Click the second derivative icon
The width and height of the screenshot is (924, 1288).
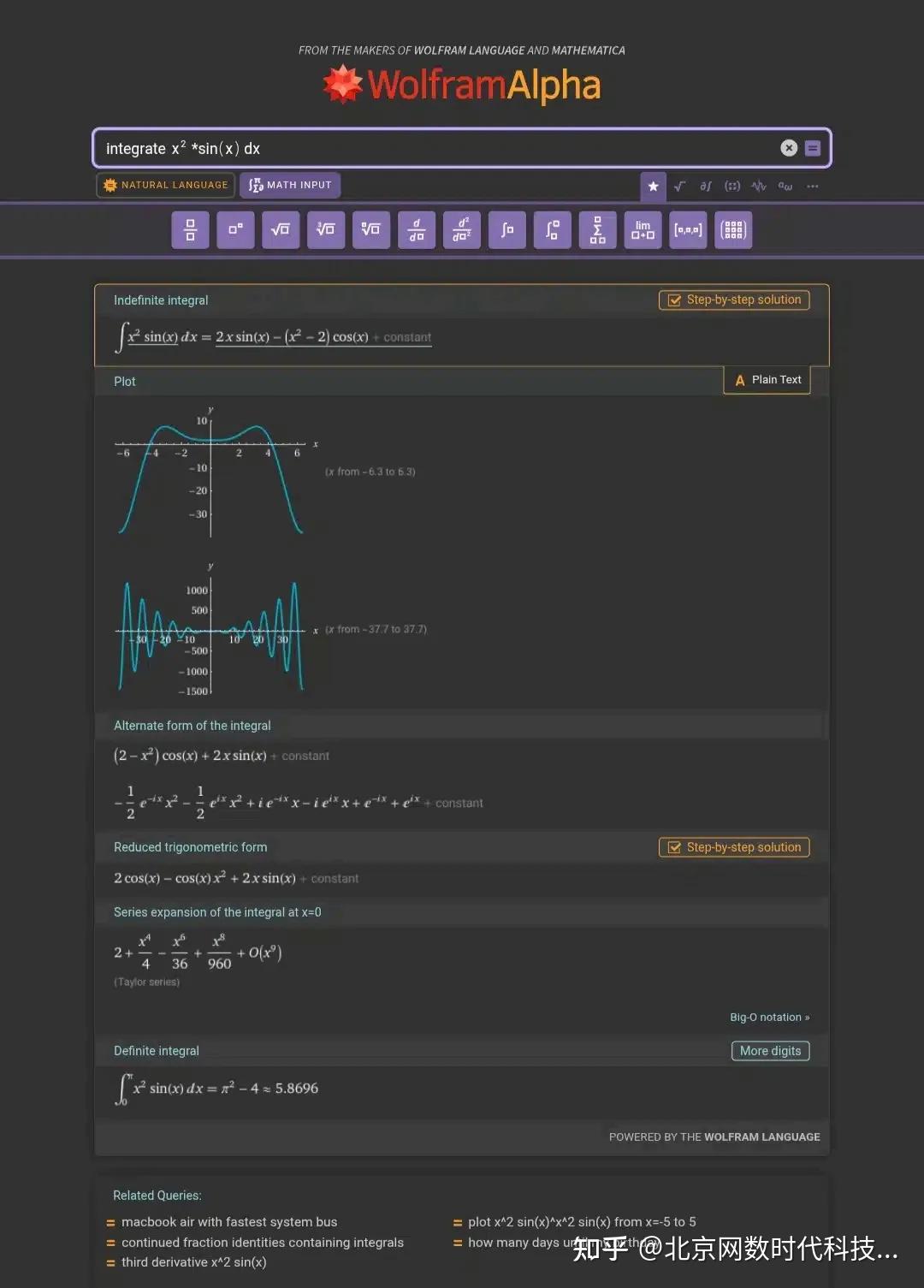pyautogui.click(x=462, y=229)
